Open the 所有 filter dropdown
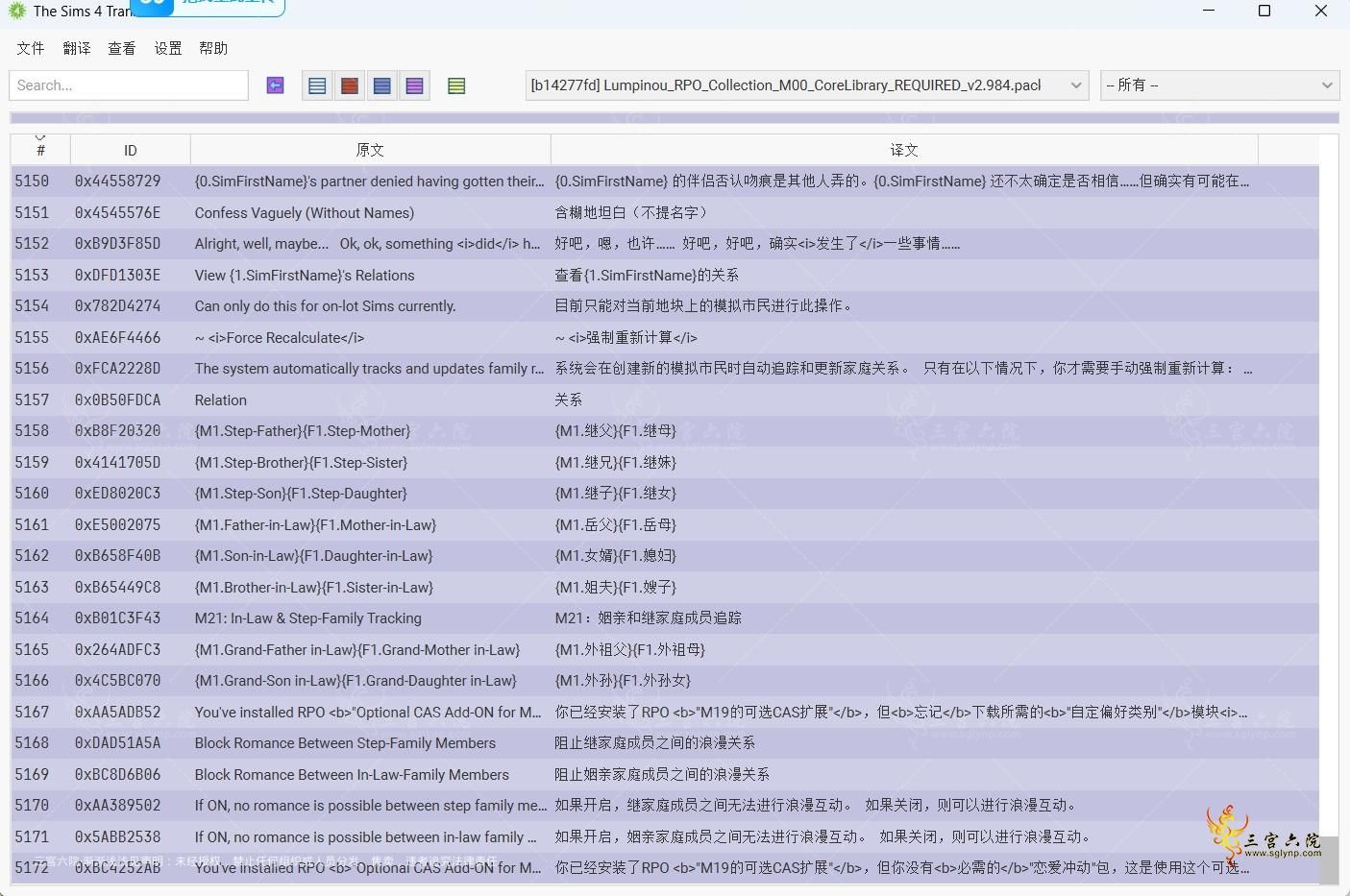1350x896 pixels. [1220, 85]
